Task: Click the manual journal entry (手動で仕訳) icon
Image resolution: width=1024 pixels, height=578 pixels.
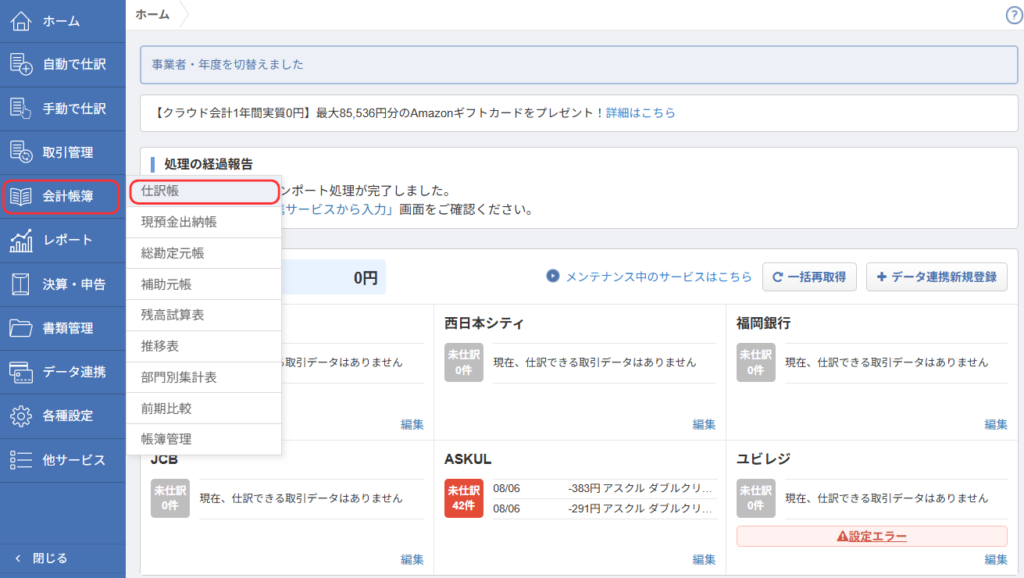Action: click(21, 109)
